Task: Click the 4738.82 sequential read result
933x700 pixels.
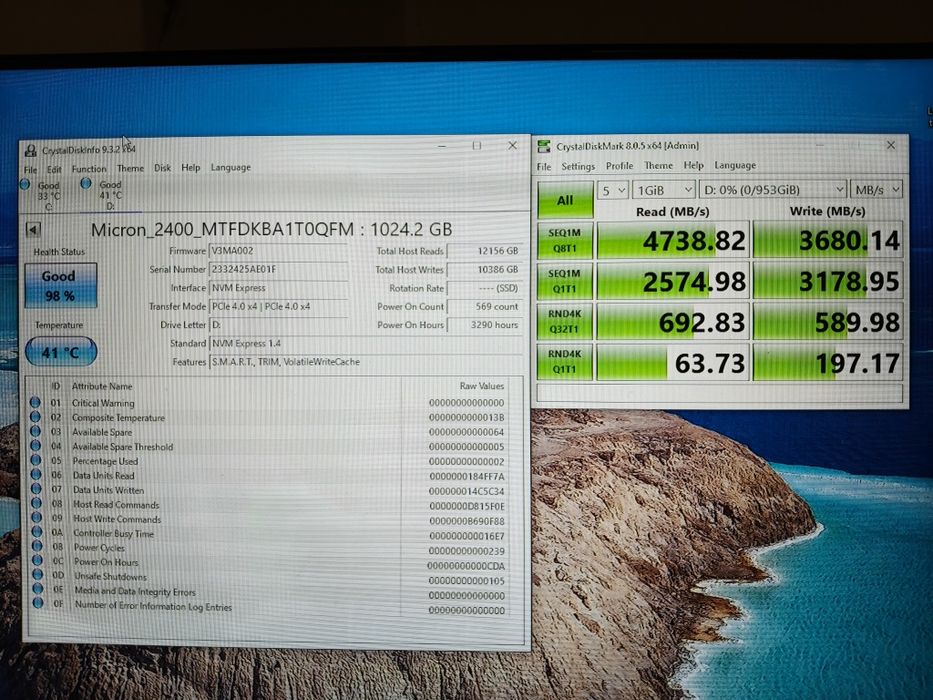Action: click(672, 240)
